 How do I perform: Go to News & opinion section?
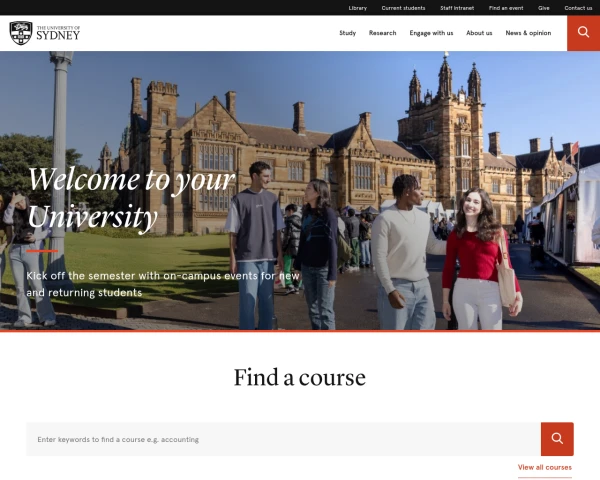[528, 33]
